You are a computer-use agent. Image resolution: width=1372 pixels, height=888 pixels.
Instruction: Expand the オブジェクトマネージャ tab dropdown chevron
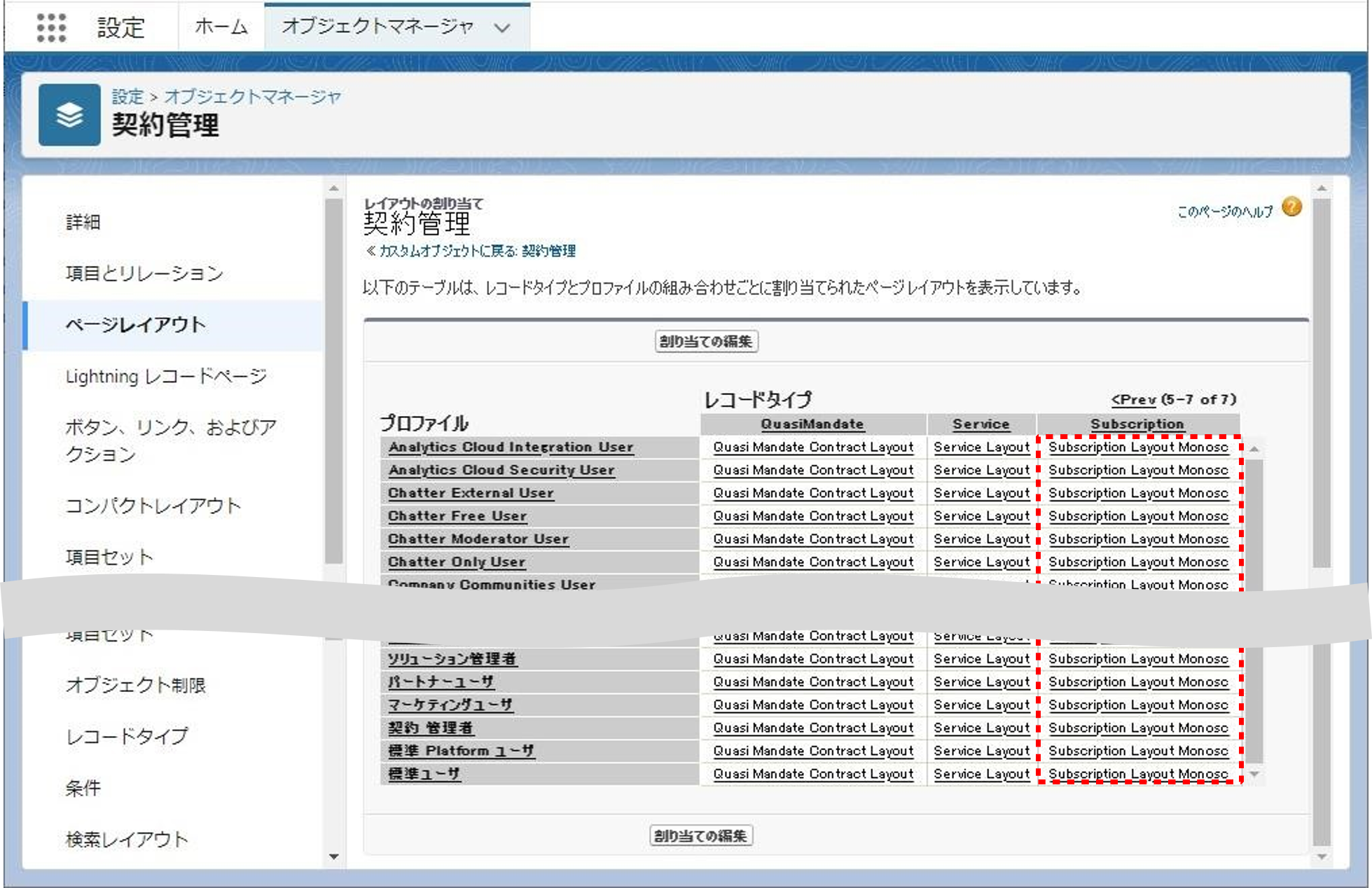(x=501, y=28)
